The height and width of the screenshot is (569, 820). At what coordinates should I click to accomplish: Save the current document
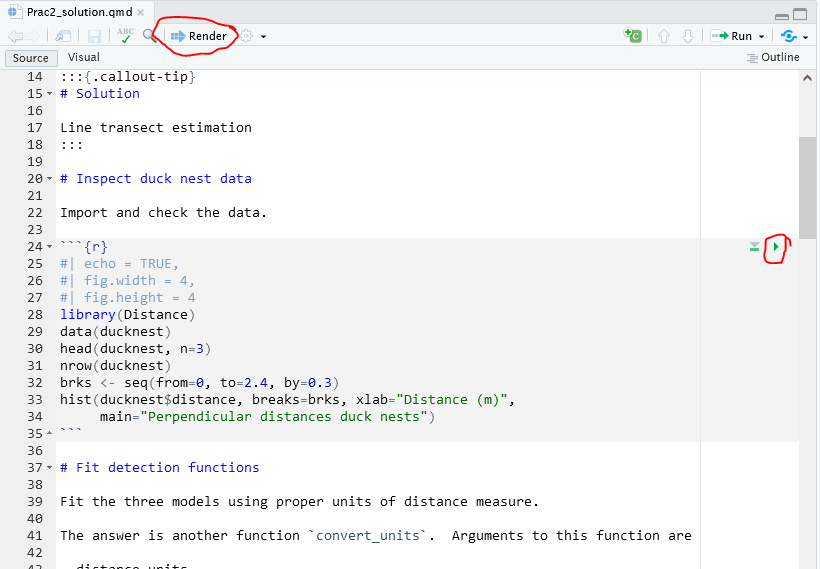(x=94, y=36)
